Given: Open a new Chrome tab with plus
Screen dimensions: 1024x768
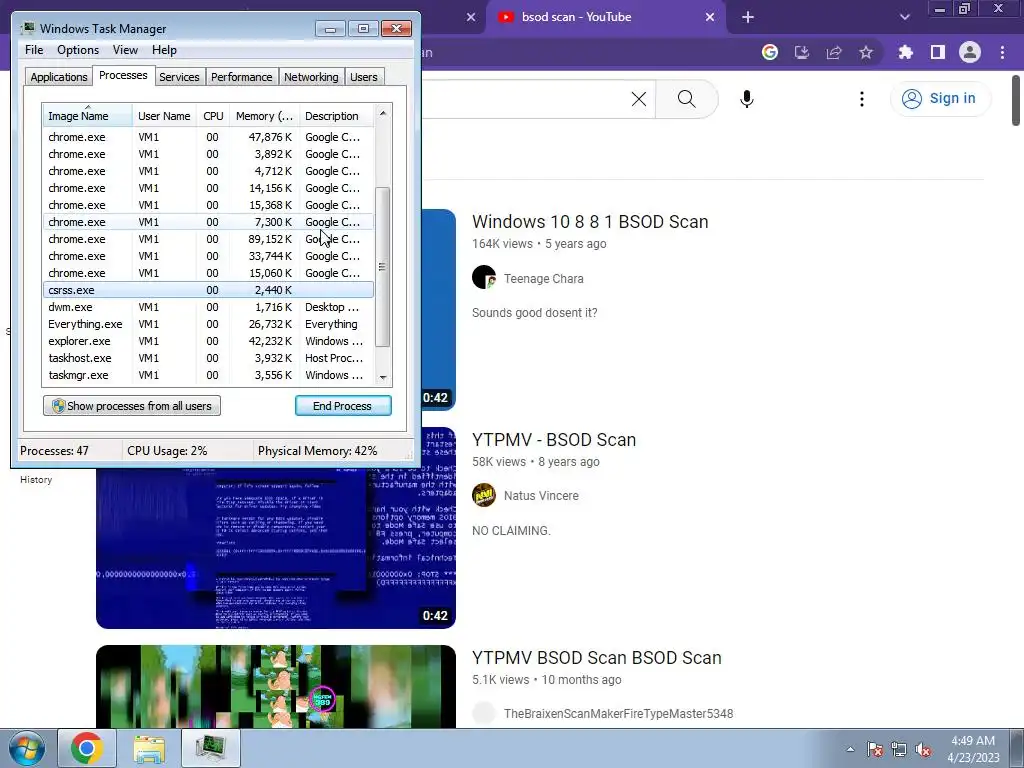Looking at the screenshot, I should point(748,17).
